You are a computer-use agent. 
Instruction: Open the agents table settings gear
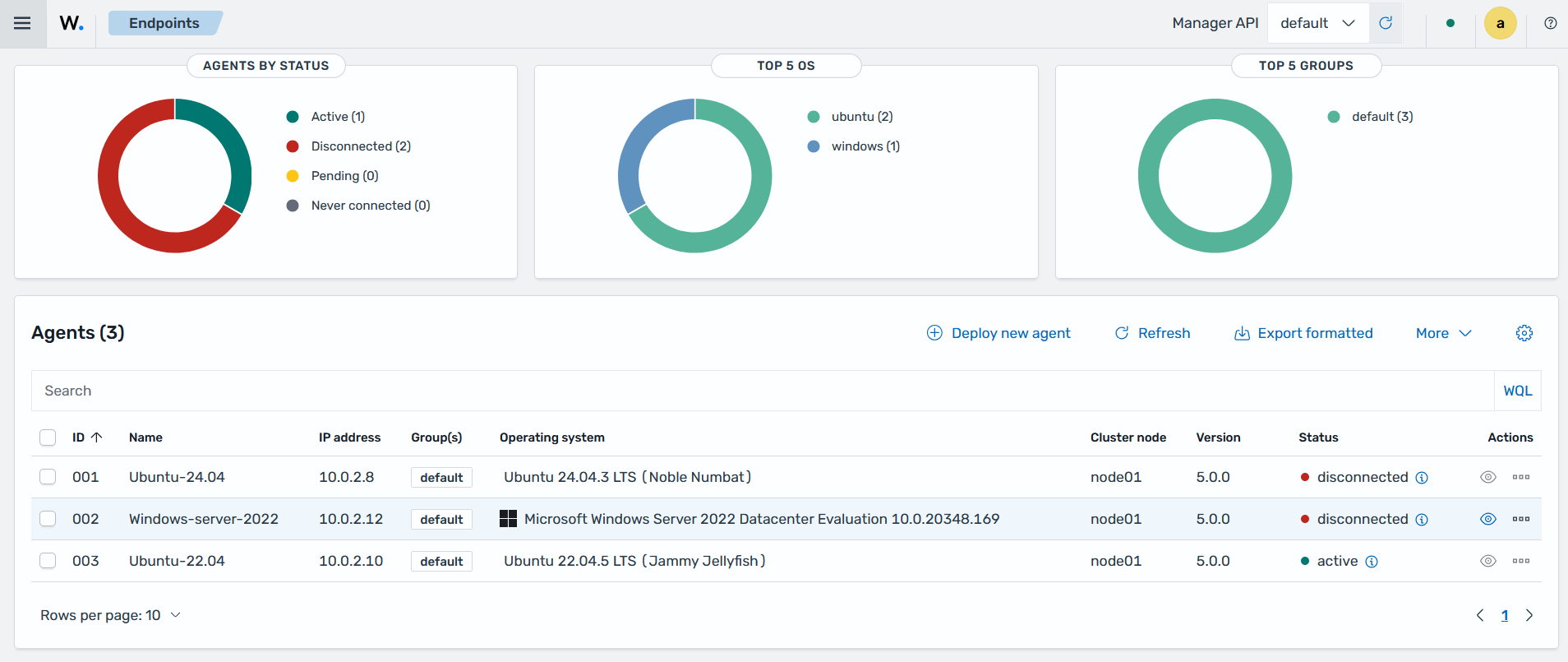[1524, 333]
